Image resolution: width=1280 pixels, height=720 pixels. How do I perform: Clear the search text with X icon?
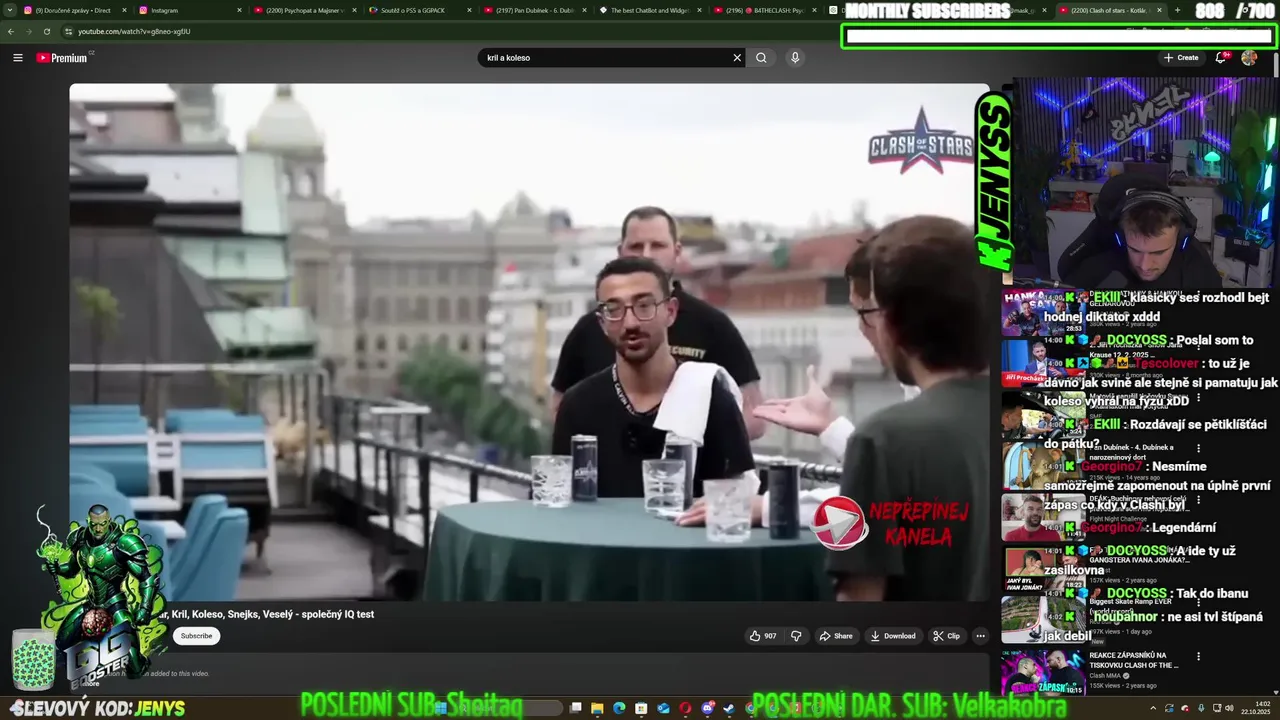pyautogui.click(x=737, y=58)
